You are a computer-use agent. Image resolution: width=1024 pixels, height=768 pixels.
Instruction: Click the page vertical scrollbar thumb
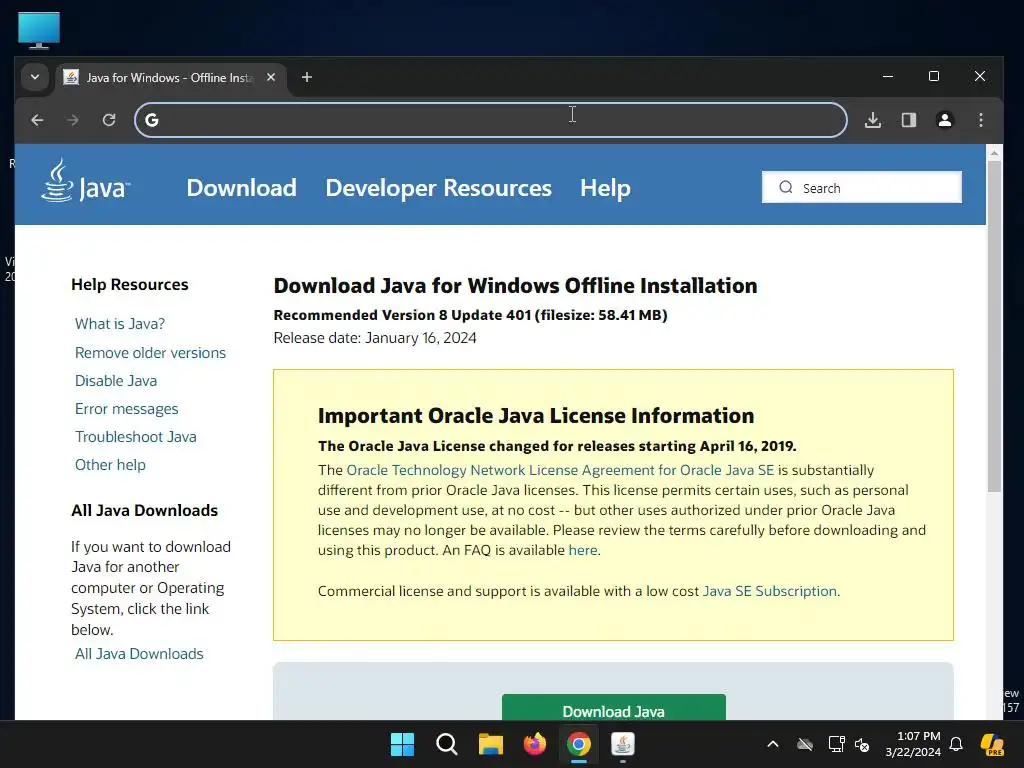(994, 326)
